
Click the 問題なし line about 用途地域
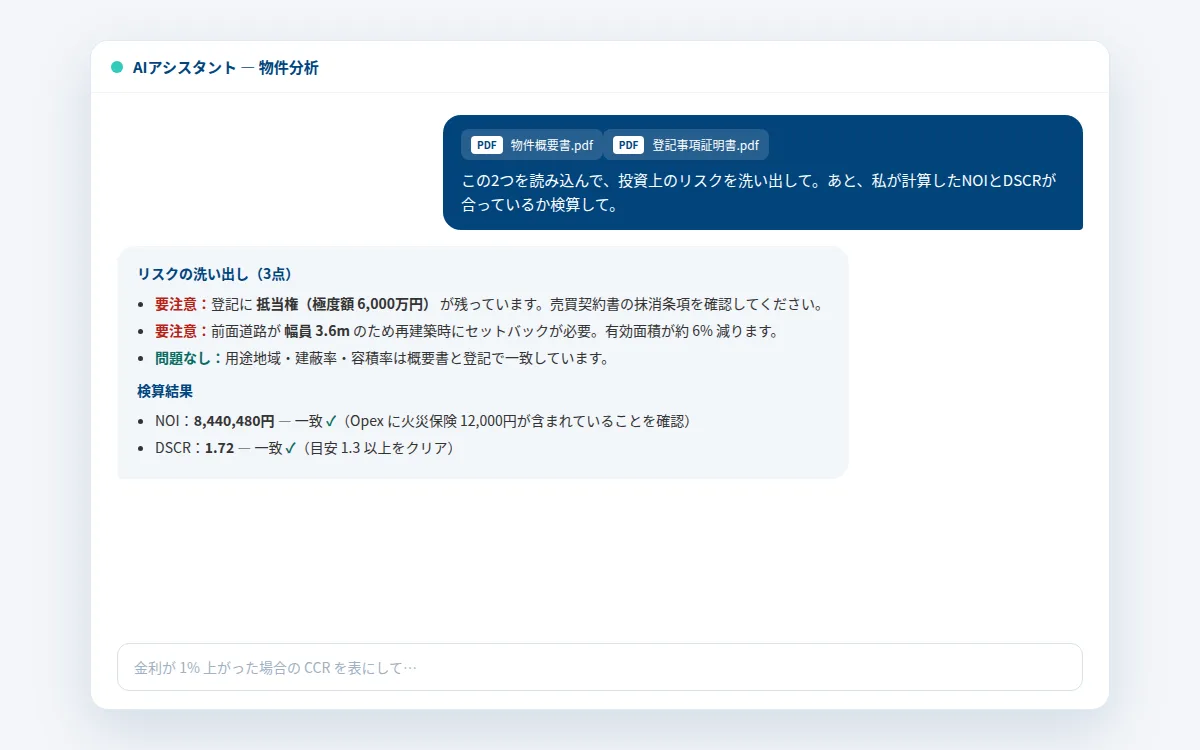pos(382,358)
